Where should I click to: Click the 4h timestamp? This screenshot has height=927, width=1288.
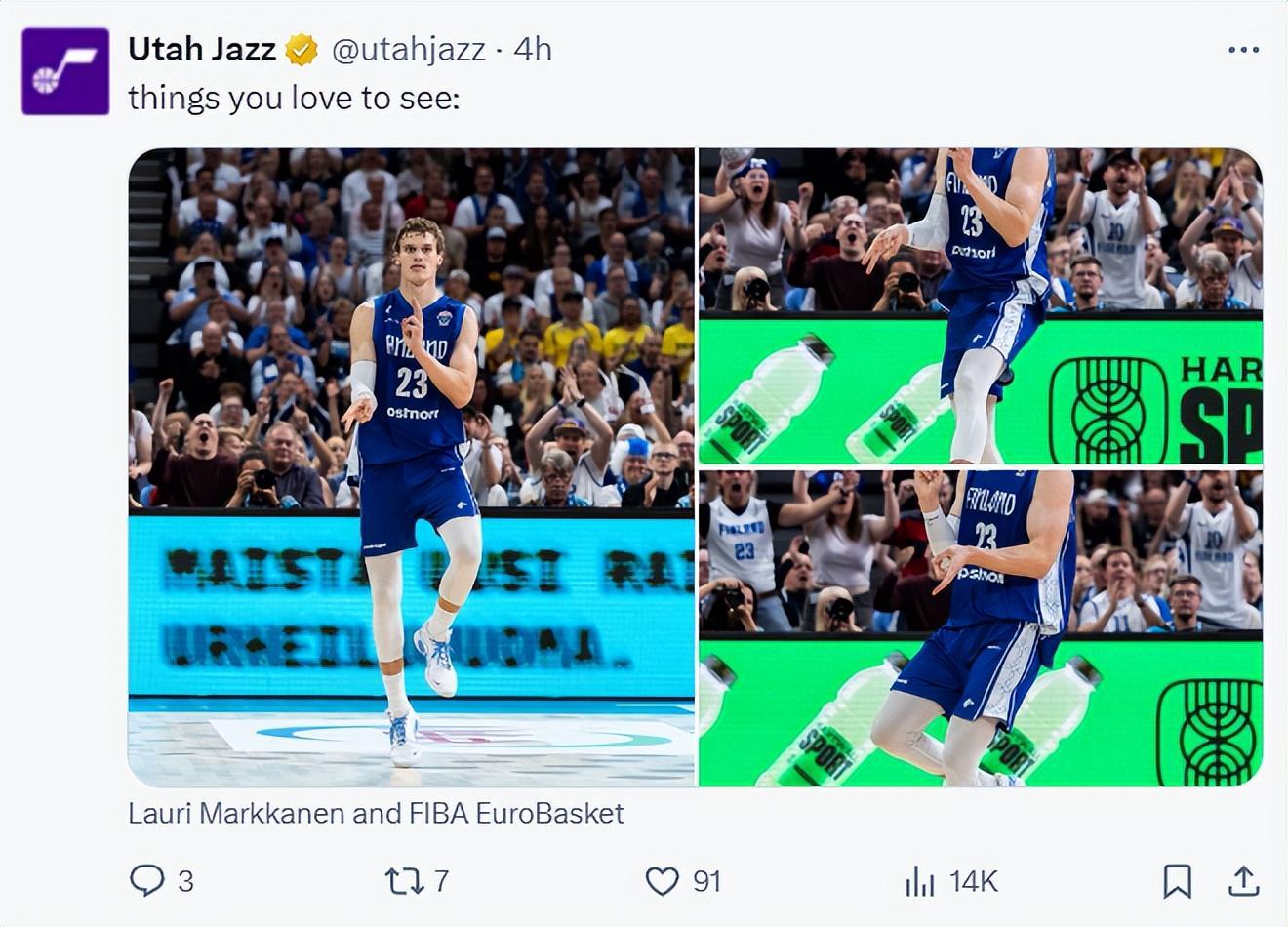click(x=533, y=50)
